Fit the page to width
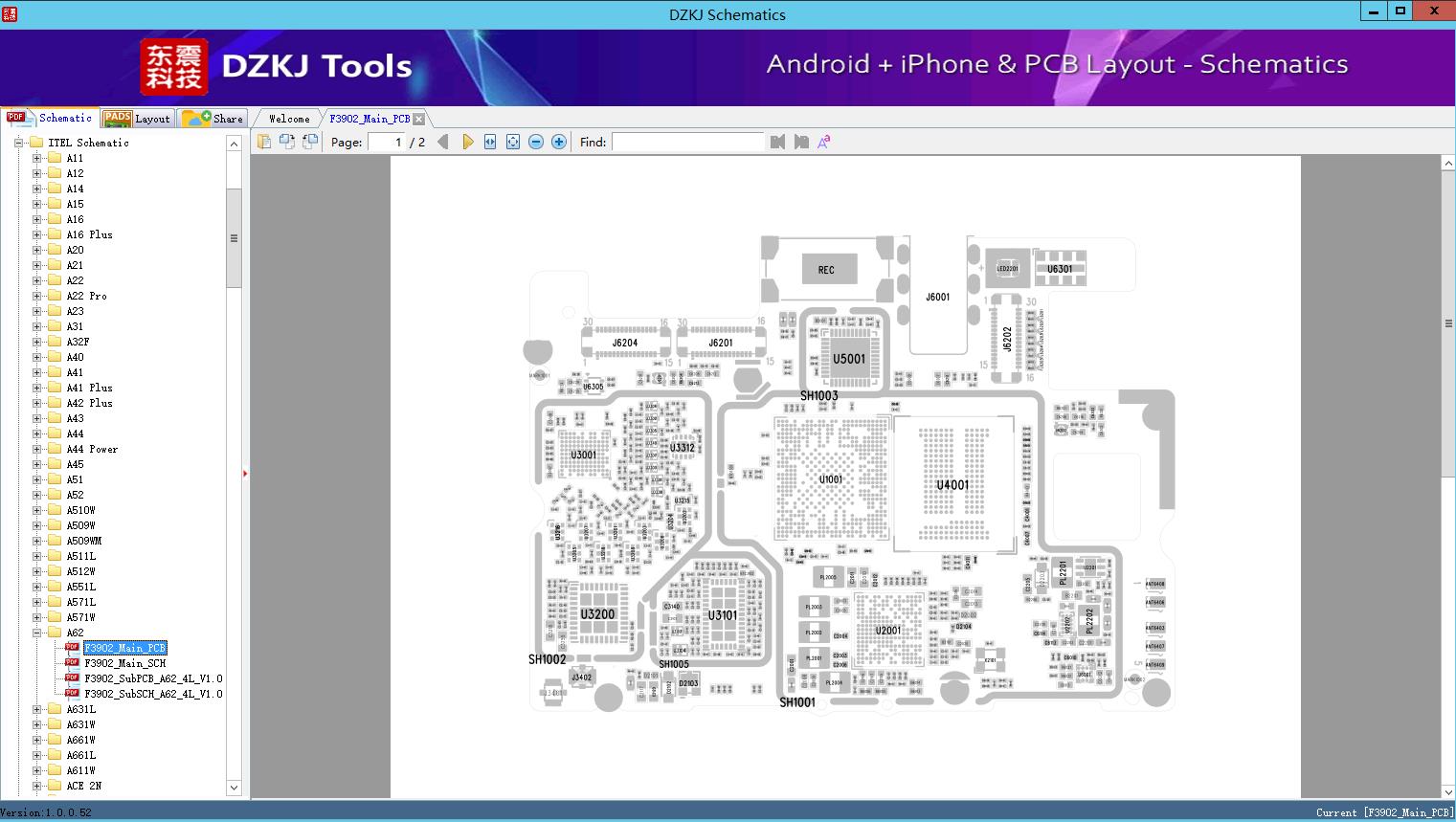Image resolution: width=1456 pixels, height=822 pixels. [490, 142]
